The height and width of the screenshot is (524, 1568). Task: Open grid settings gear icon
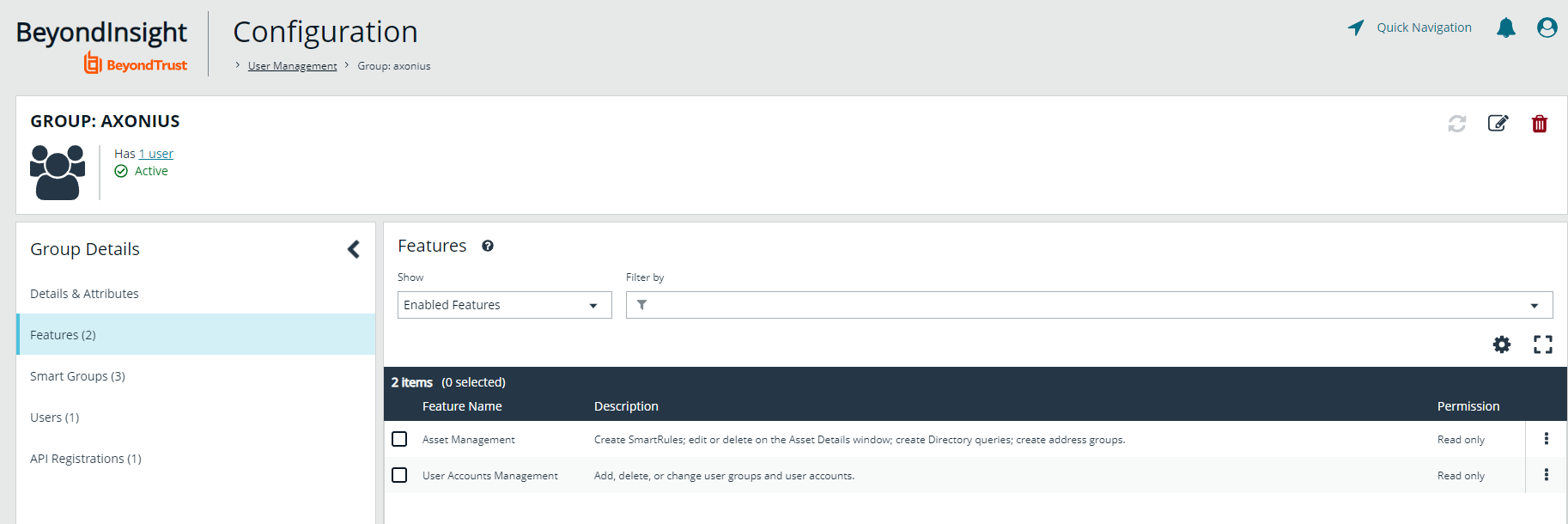(x=1502, y=344)
